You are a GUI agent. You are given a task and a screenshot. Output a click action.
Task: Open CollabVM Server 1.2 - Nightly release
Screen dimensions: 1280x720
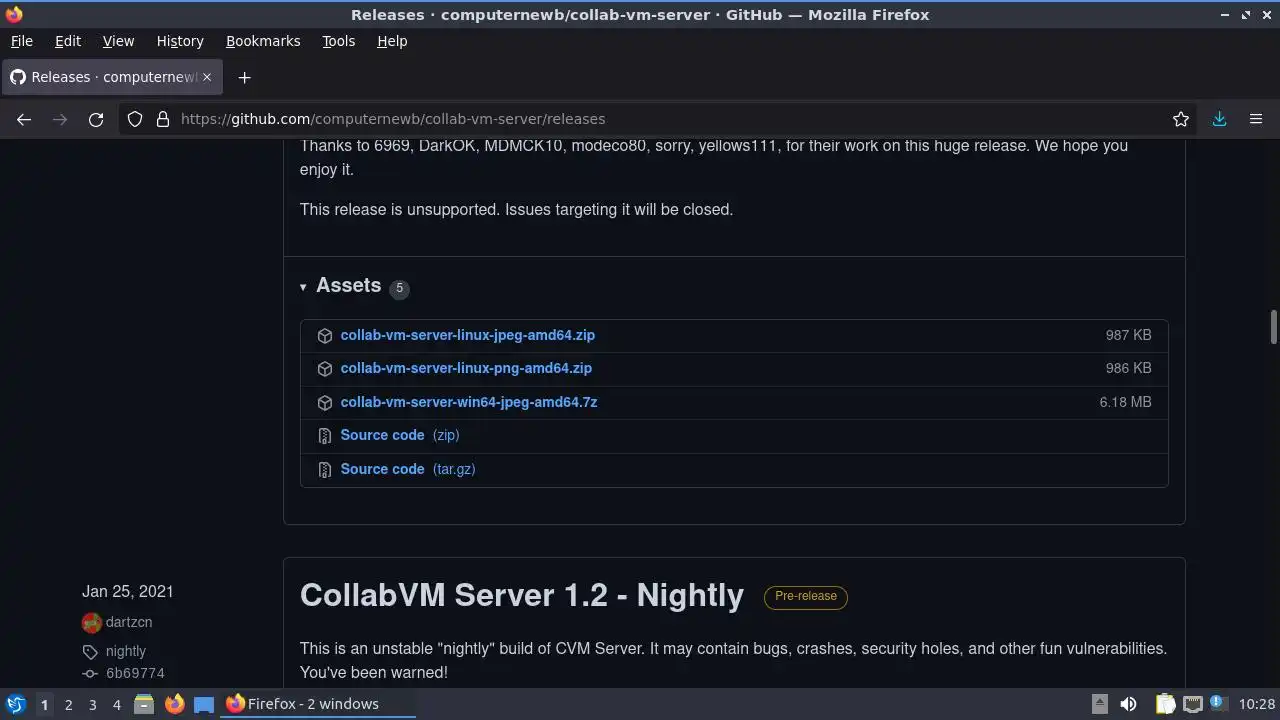[x=522, y=595]
